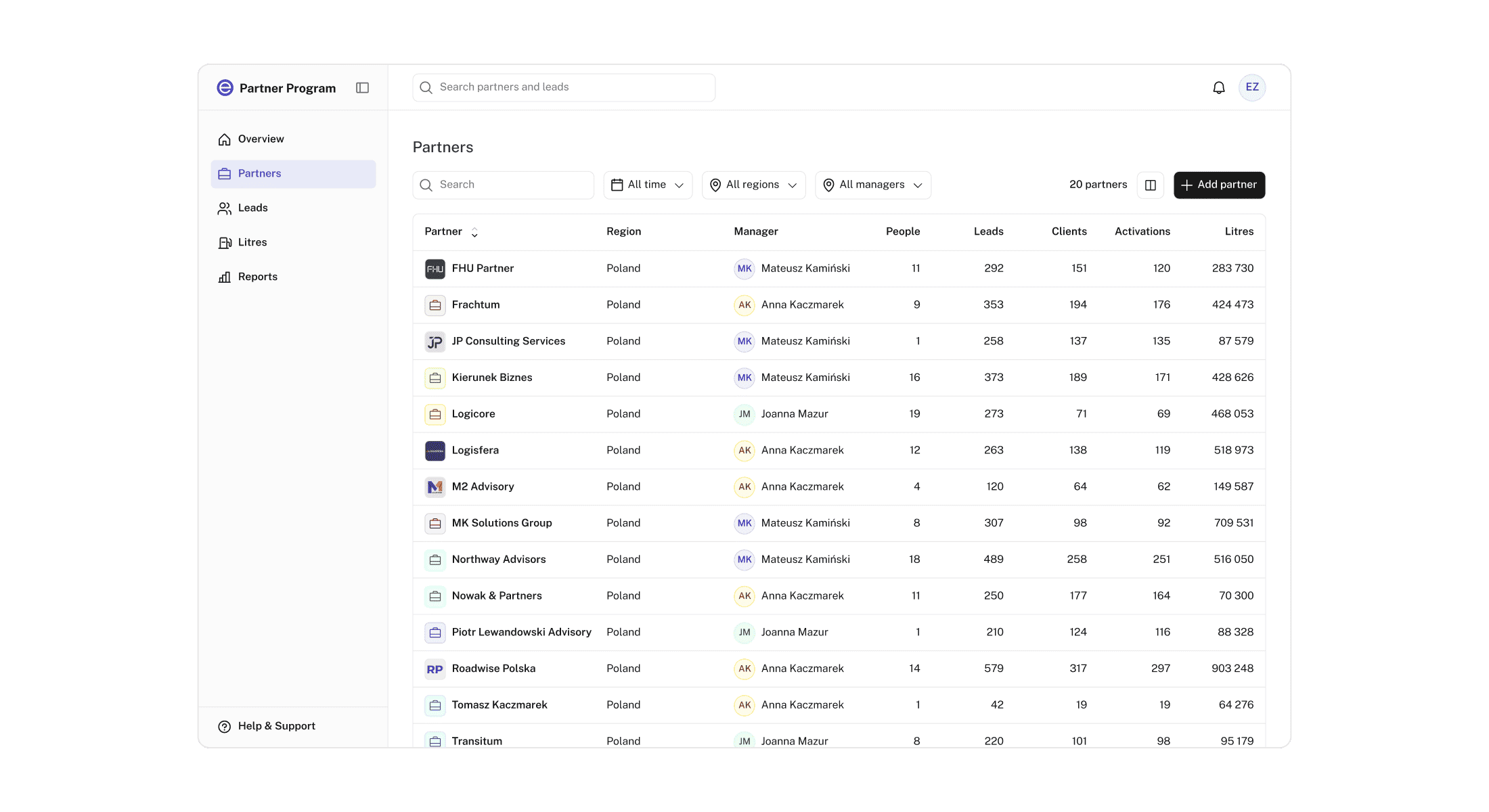Toggle sort on Partner column
1489x812 pixels.
474,232
